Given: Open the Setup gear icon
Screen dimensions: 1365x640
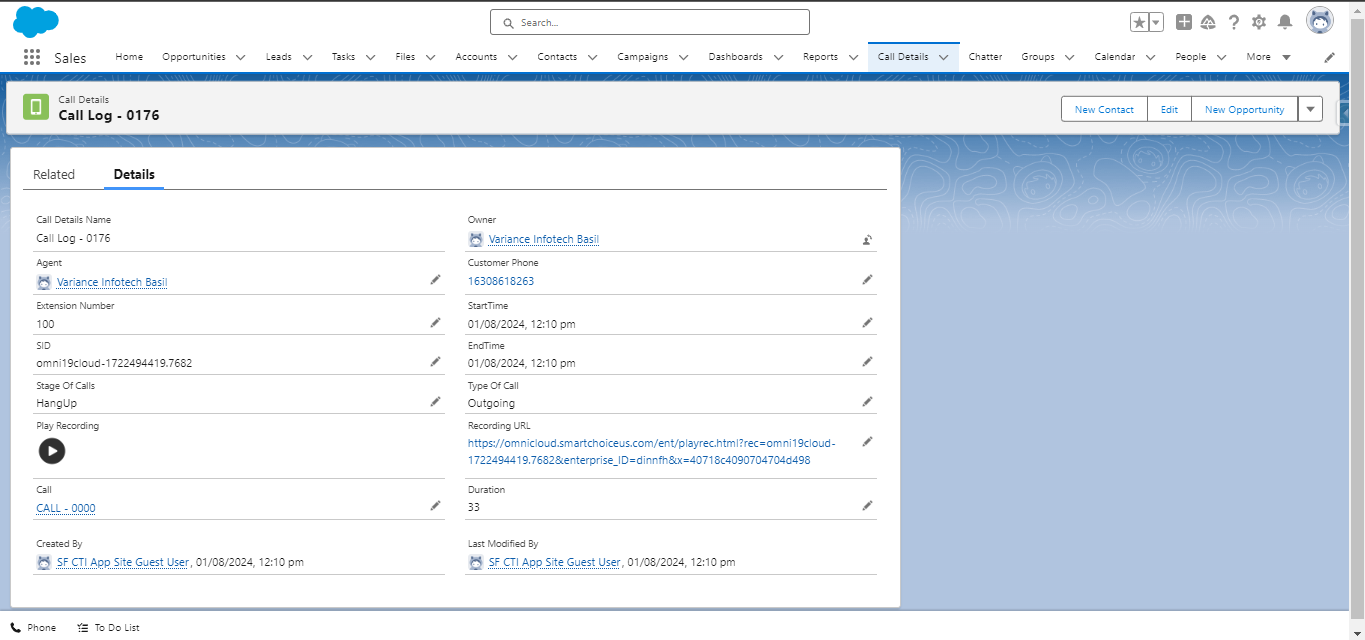Looking at the screenshot, I should click(x=1259, y=22).
